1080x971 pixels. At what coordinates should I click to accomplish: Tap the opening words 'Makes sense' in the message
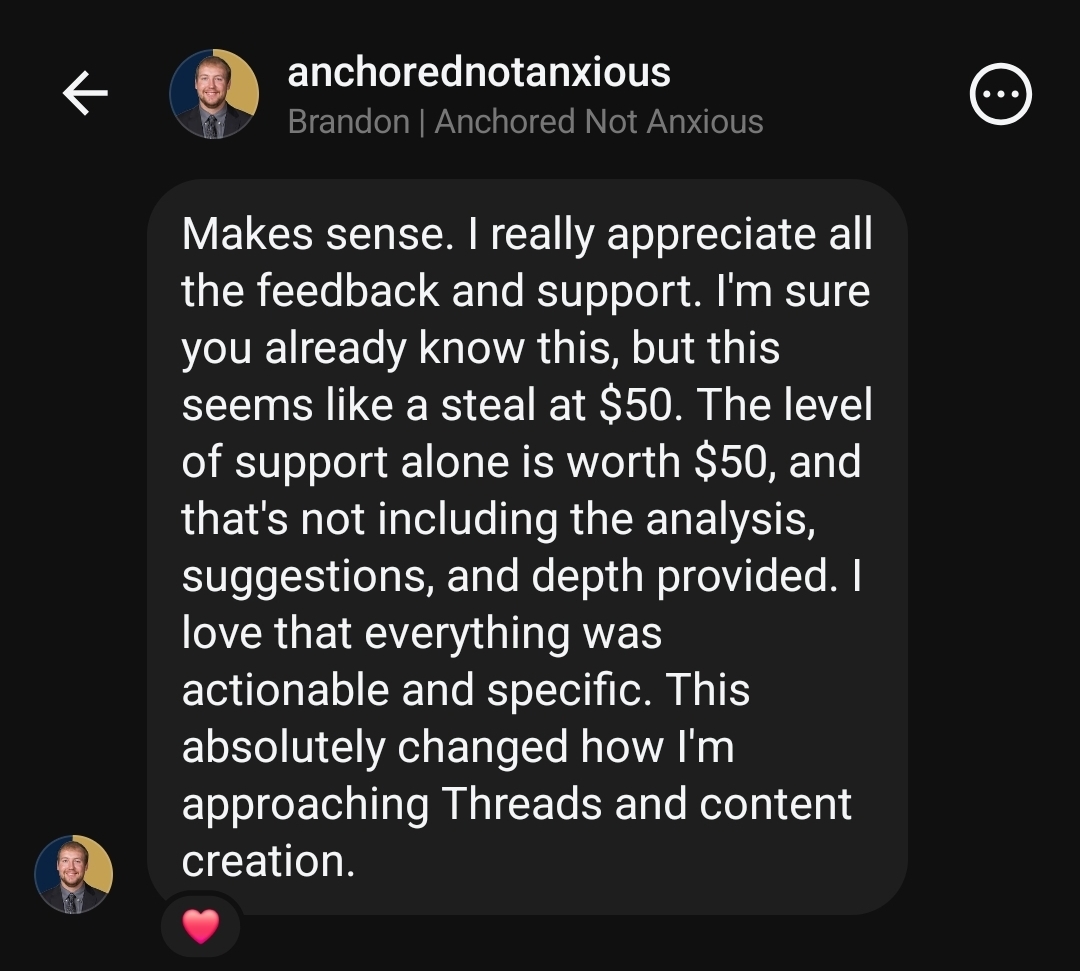pos(313,234)
